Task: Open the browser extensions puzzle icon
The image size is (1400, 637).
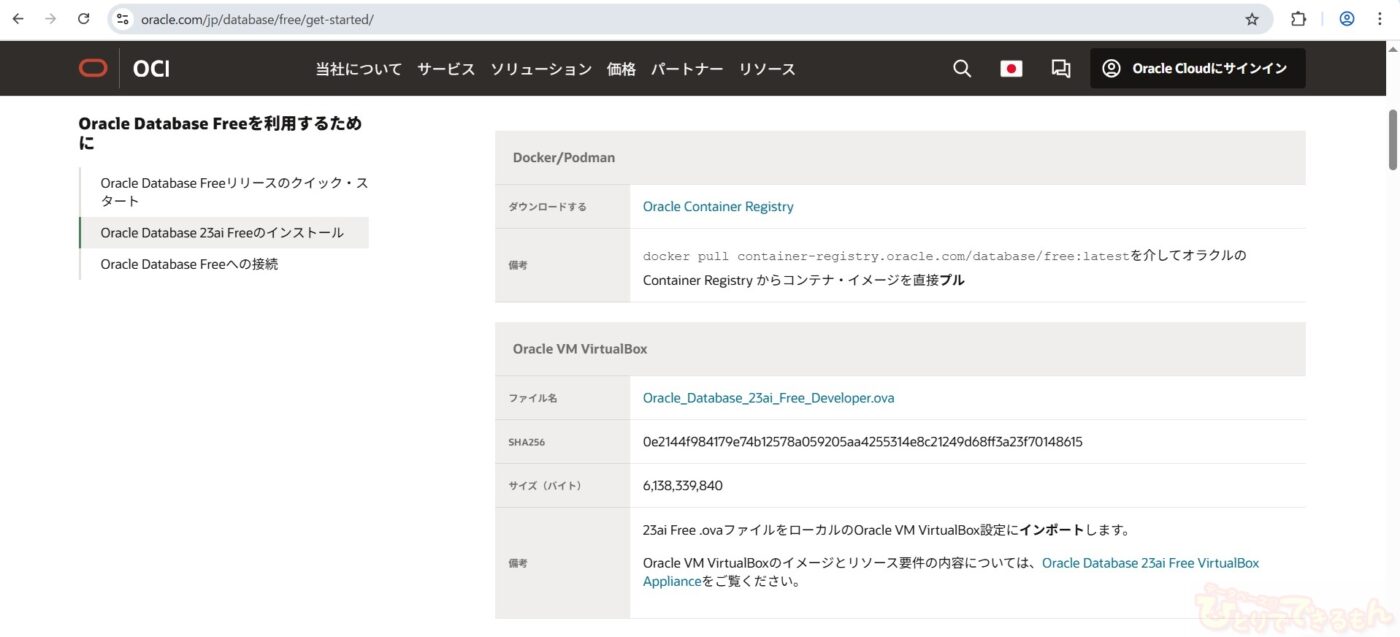Action: click(1298, 19)
